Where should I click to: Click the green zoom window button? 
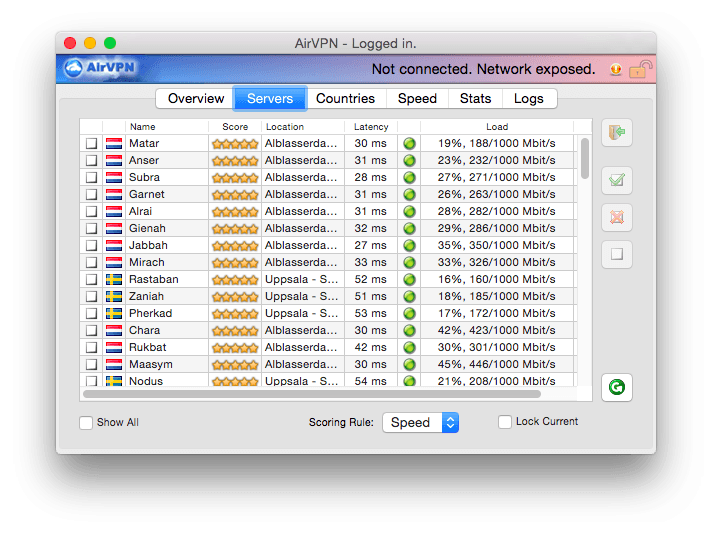point(109,43)
